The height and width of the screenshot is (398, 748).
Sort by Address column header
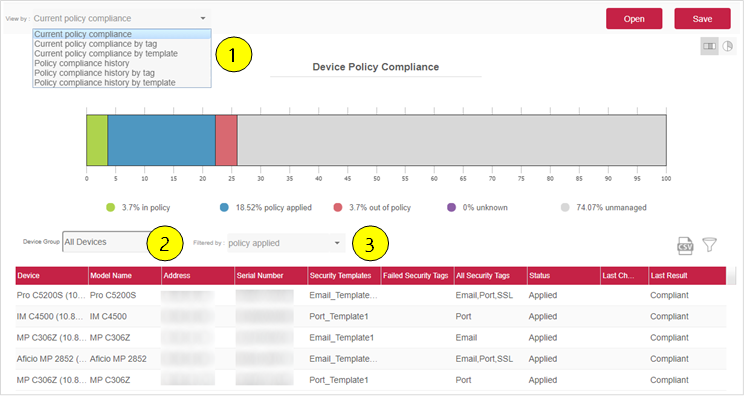pyautogui.click(x=199, y=277)
